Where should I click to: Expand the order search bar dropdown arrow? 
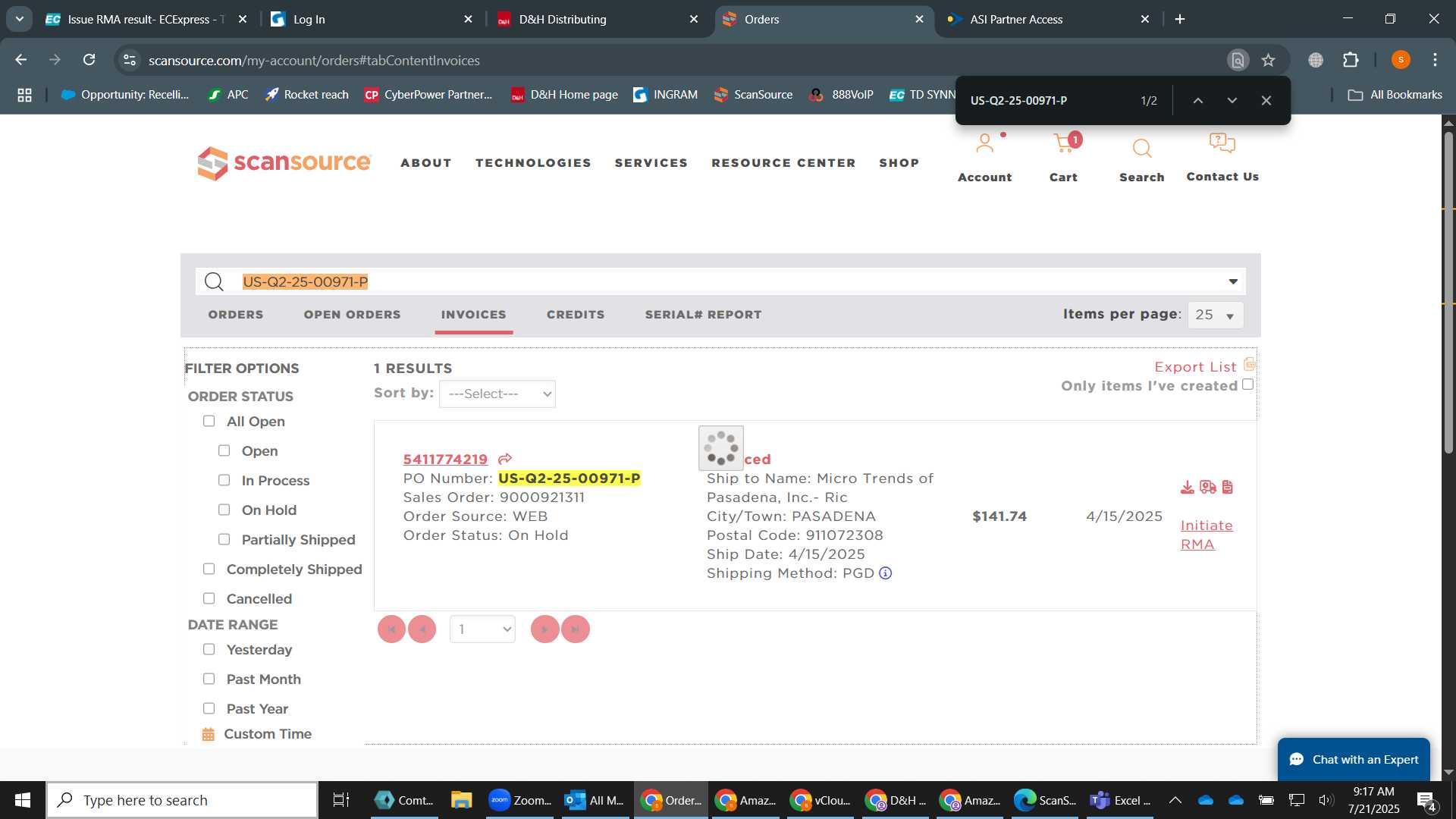click(1234, 281)
